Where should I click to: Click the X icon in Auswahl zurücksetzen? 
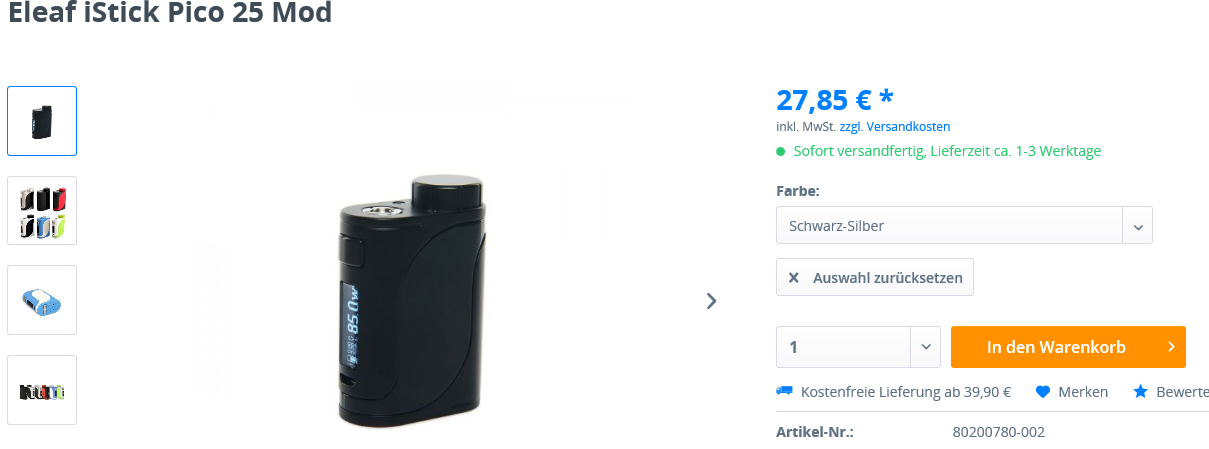point(794,278)
